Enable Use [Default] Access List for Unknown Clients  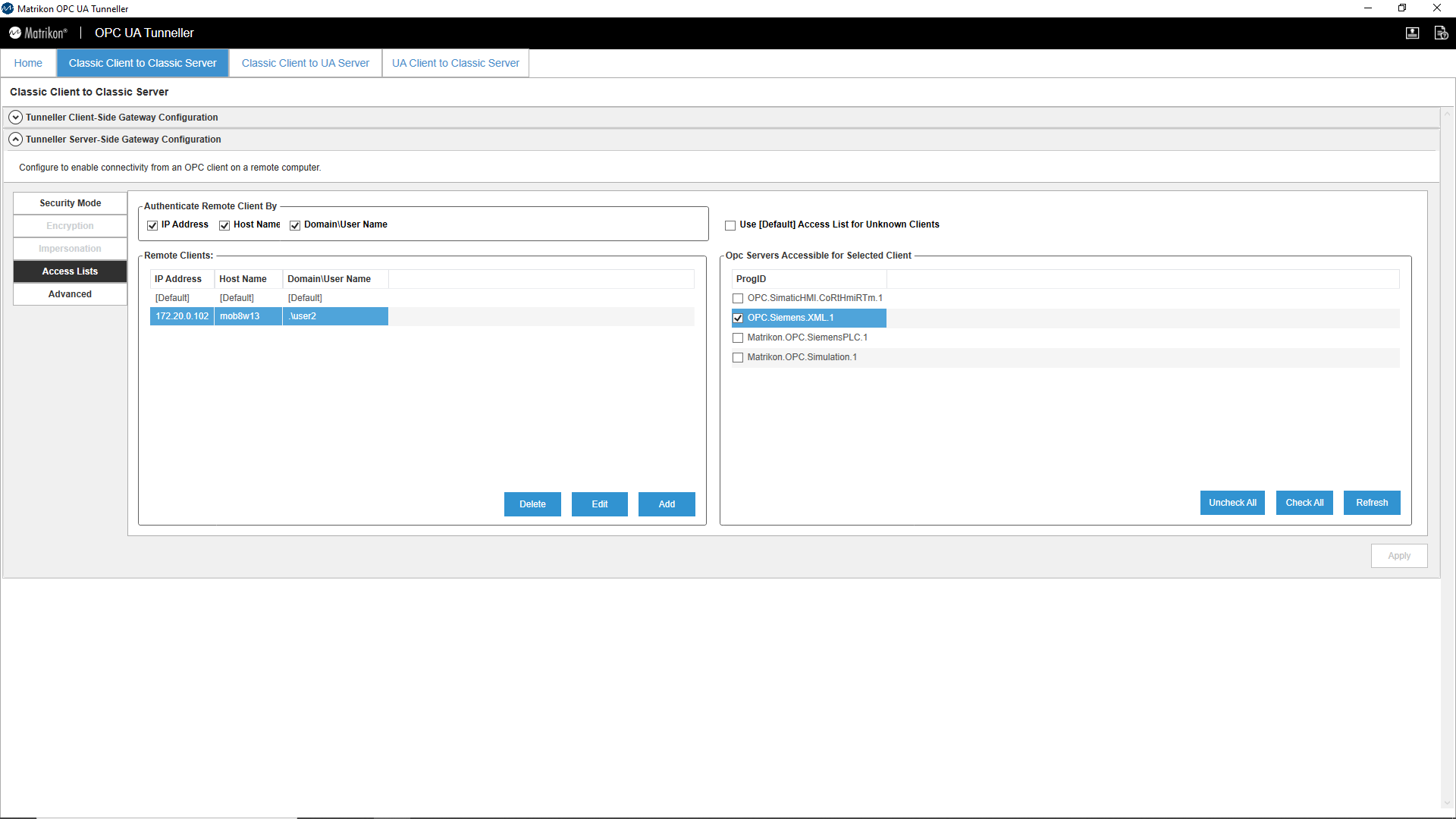730,225
